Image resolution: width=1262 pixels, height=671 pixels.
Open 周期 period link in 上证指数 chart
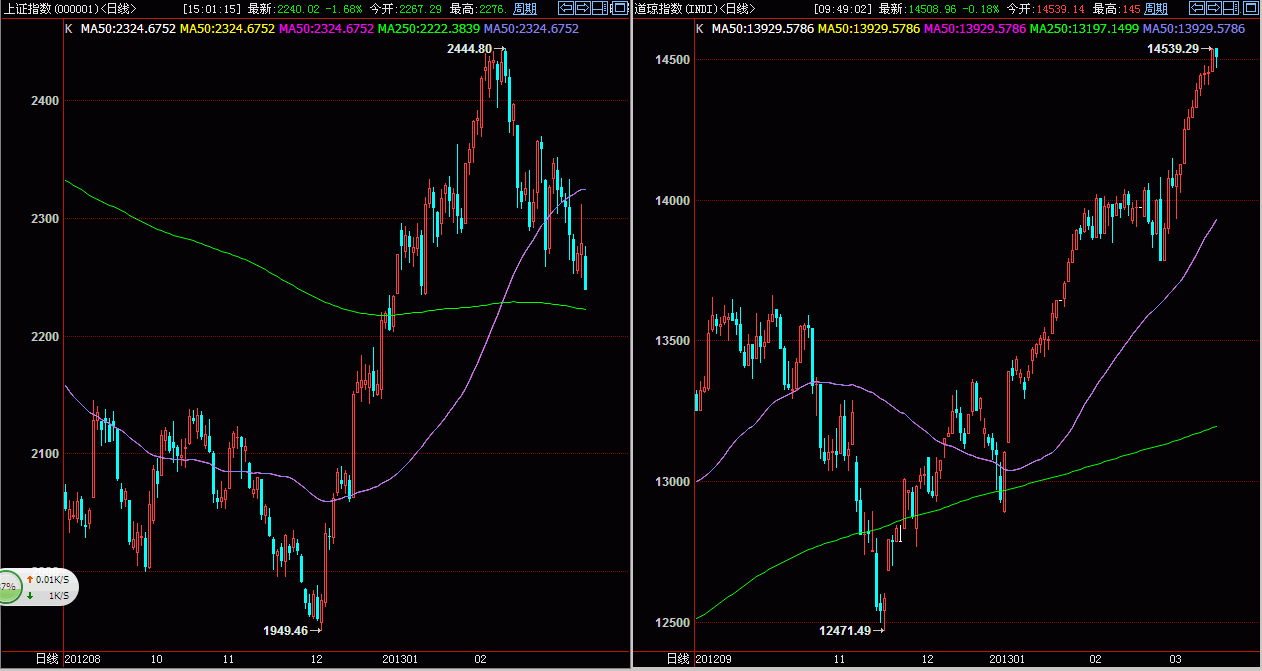[524, 9]
